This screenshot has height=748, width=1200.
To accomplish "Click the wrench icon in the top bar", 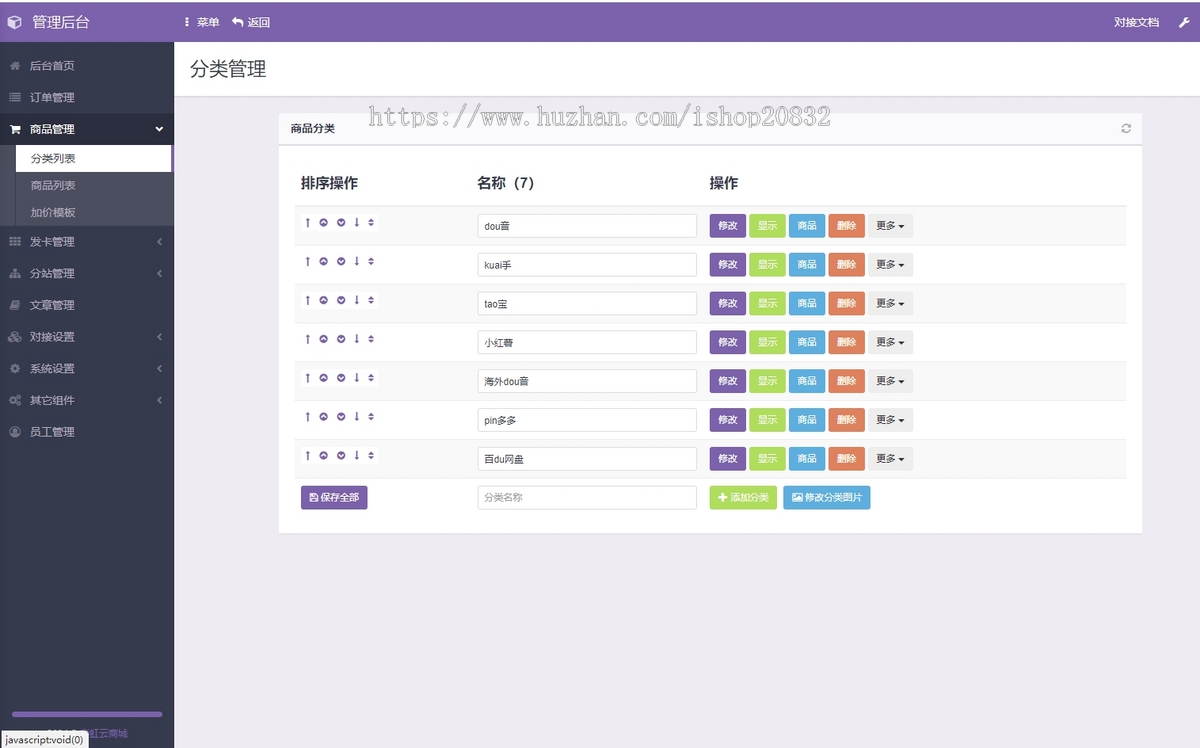I will tap(1184, 22).
